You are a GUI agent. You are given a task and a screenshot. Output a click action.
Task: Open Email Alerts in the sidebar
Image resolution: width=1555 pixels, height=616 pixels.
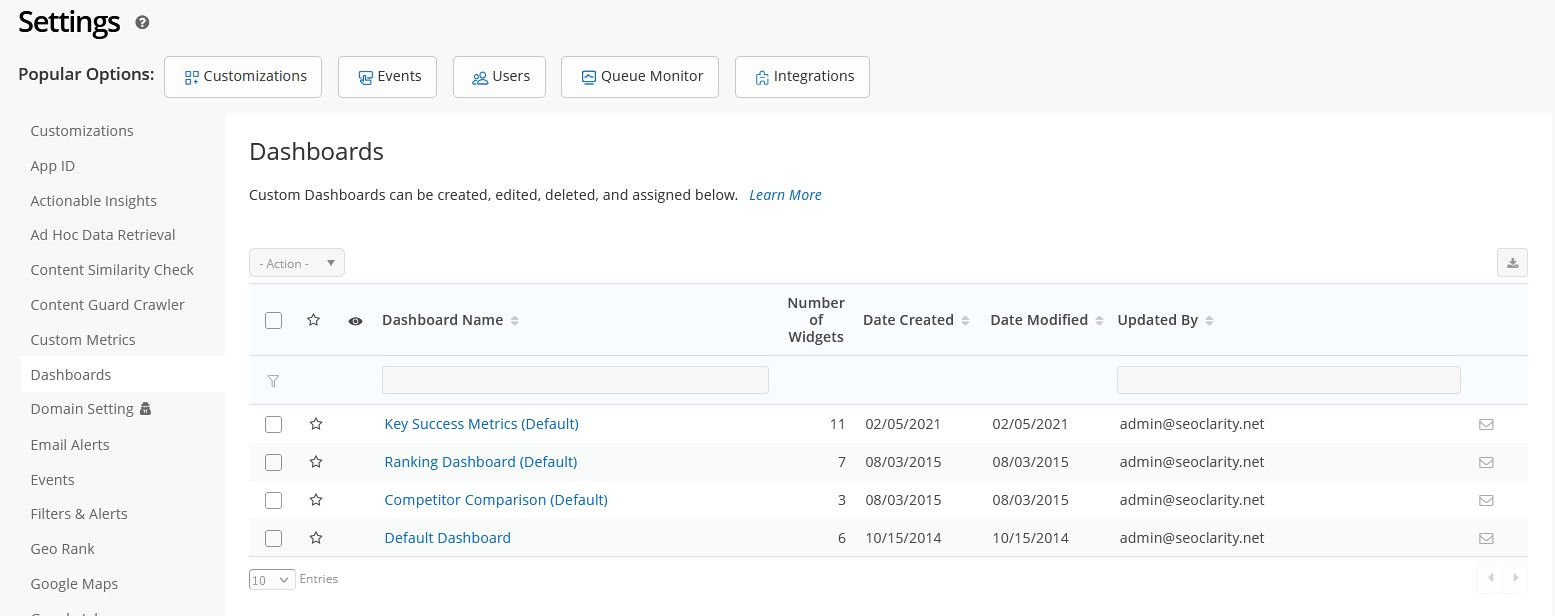[x=70, y=444]
